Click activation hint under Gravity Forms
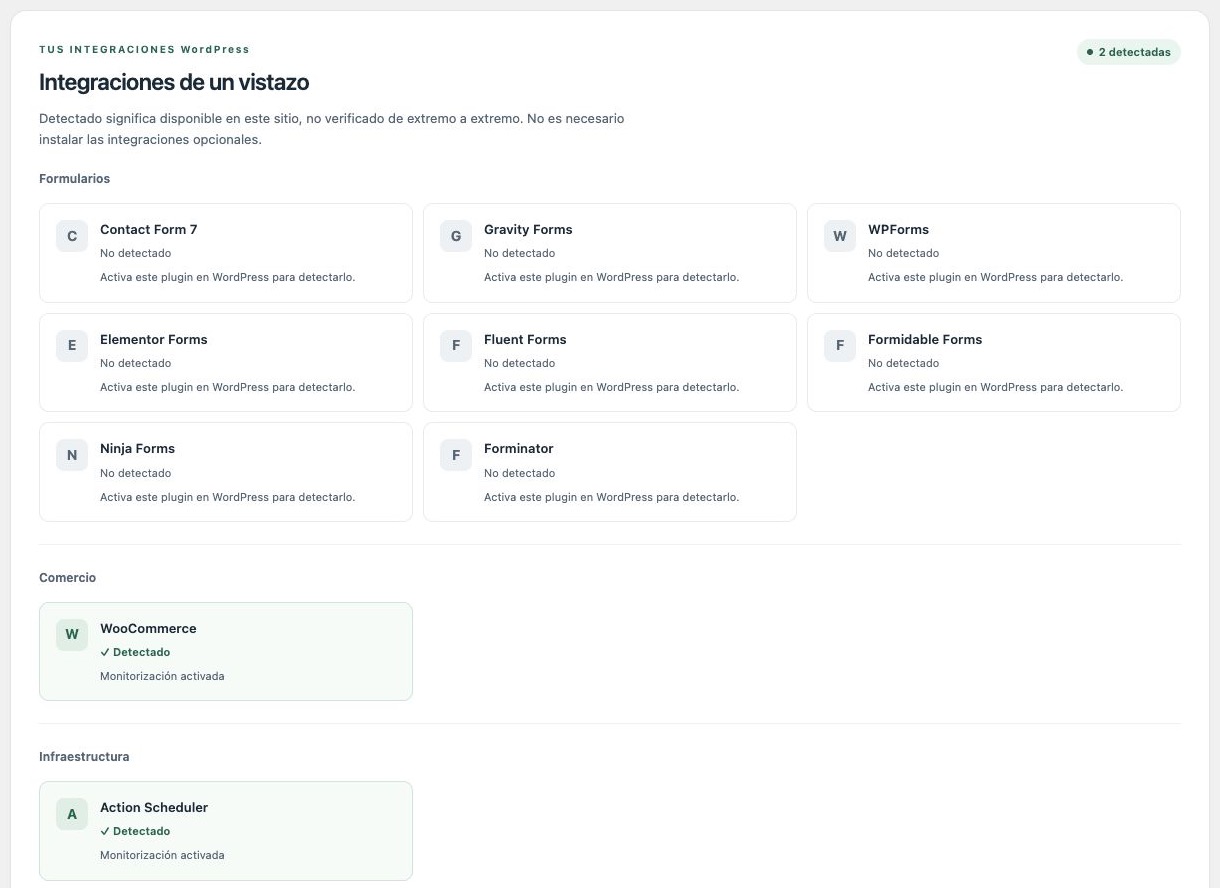 611,277
